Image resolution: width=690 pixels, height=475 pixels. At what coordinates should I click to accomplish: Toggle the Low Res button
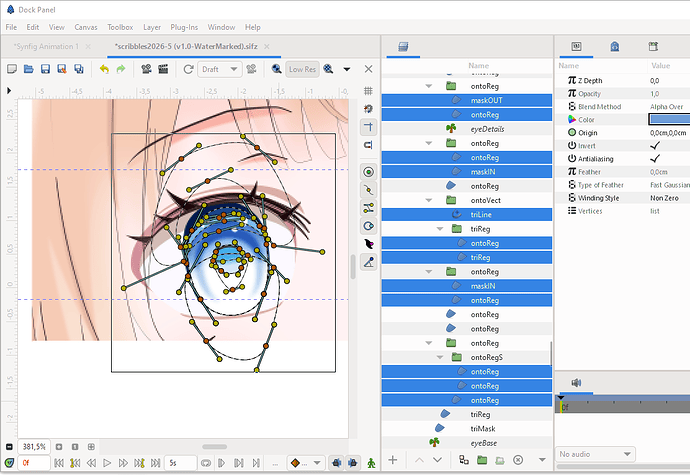coord(302,69)
